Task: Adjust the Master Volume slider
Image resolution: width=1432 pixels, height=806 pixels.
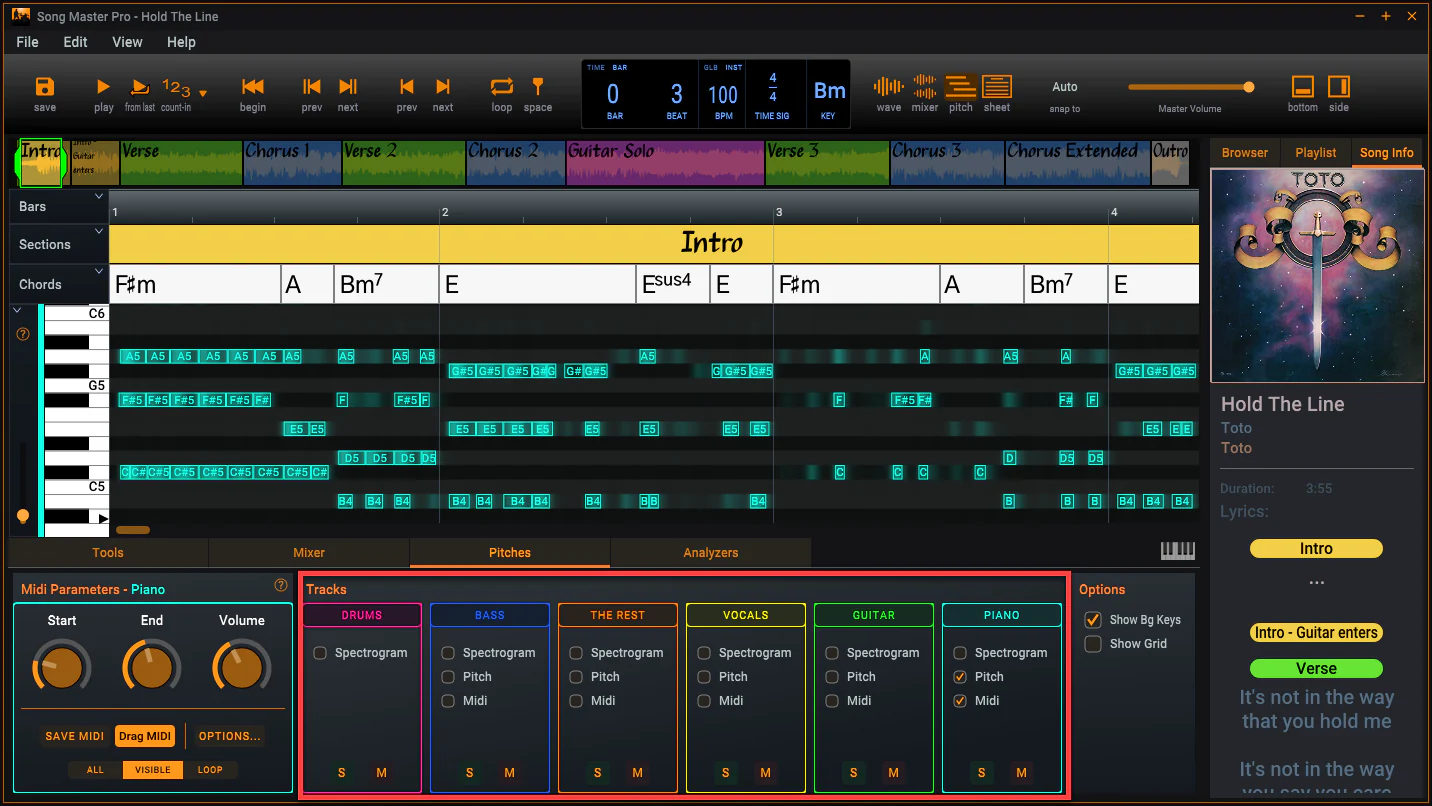Action: (x=1190, y=87)
